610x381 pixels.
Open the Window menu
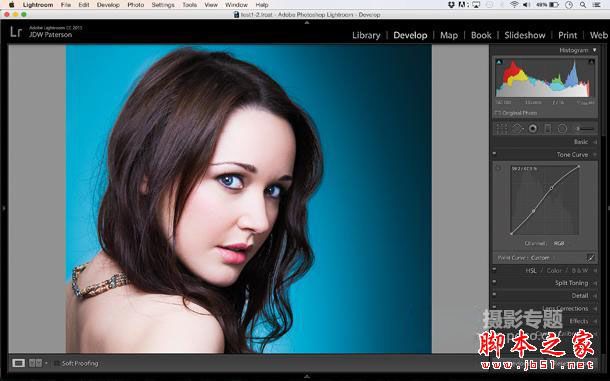236,5
